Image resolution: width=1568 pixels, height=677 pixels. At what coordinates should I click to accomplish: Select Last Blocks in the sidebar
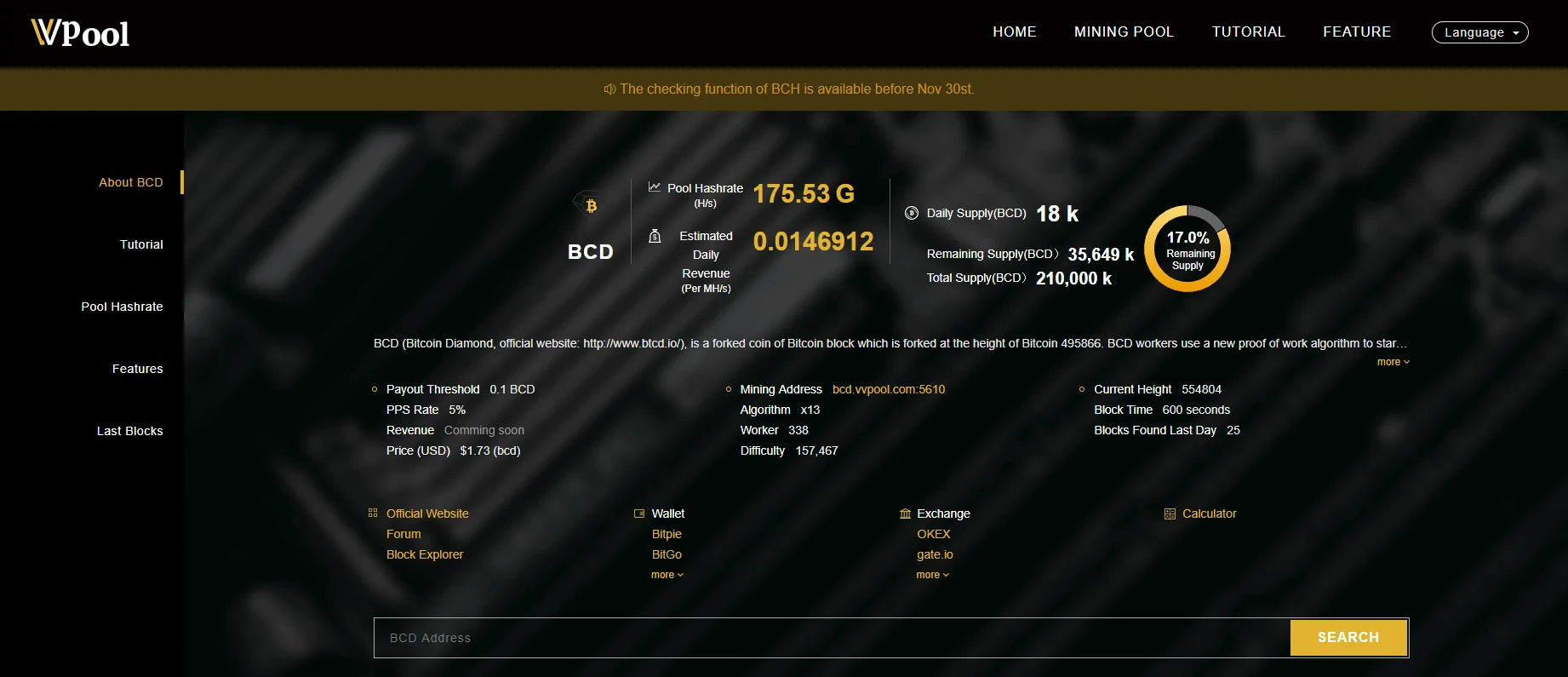(130, 431)
